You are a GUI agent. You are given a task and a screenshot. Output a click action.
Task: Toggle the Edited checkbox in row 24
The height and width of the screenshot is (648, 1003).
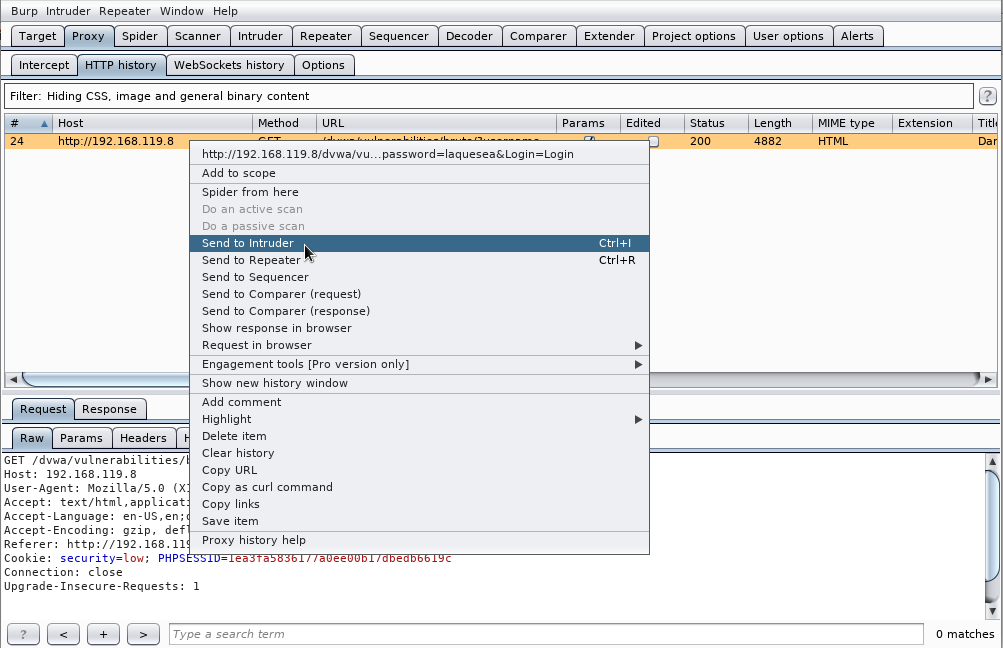653,141
